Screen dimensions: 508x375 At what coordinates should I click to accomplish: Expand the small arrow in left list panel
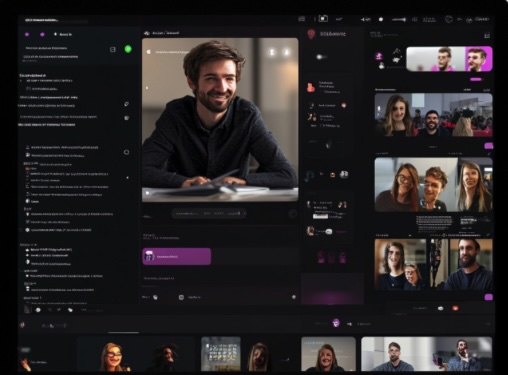click(127, 178)
